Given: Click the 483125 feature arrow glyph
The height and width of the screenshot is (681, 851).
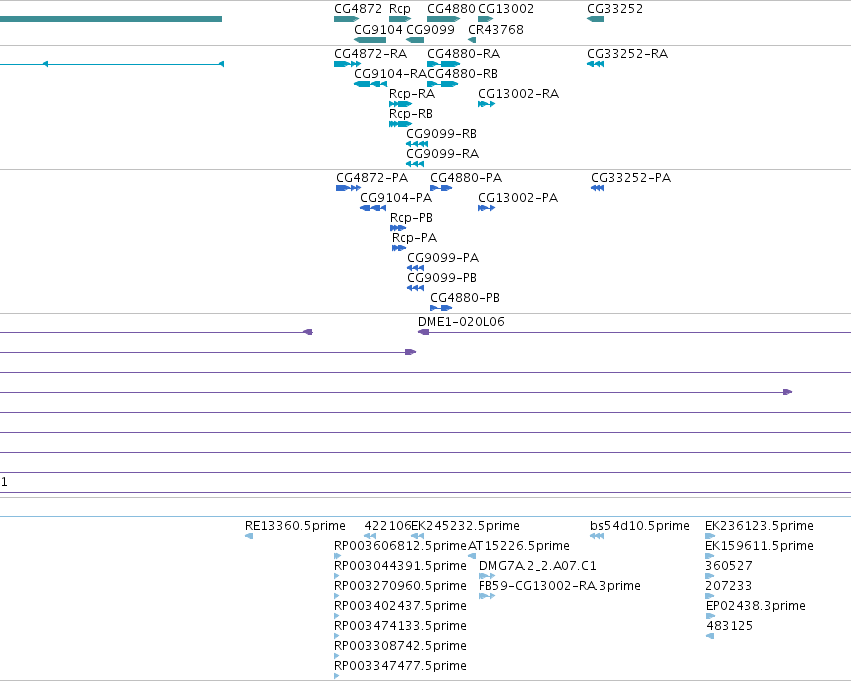Looking at the screenshot, I should [710, 636].
